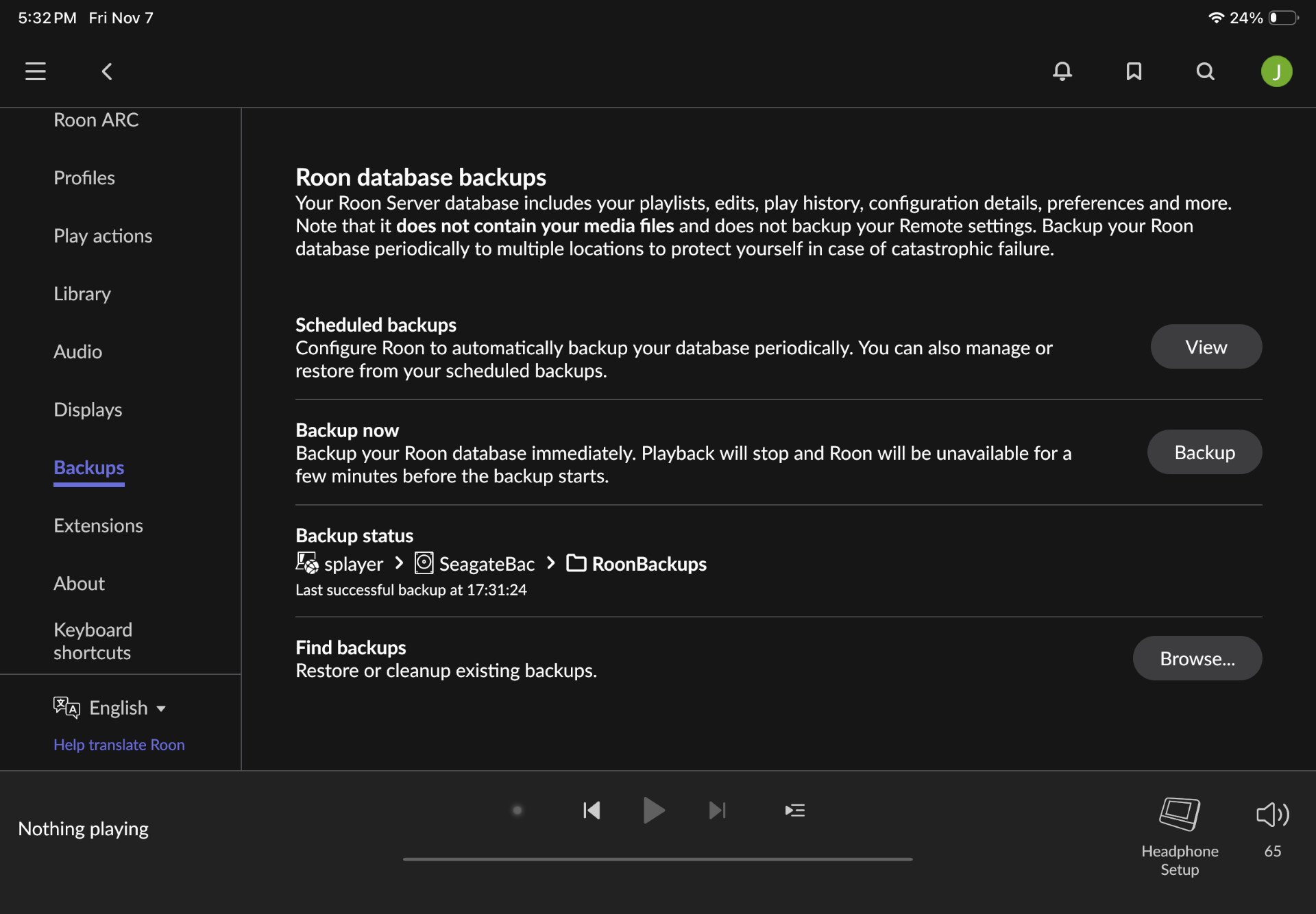
Task: Open search with the magnifier icon
Action: [1205, 71]
